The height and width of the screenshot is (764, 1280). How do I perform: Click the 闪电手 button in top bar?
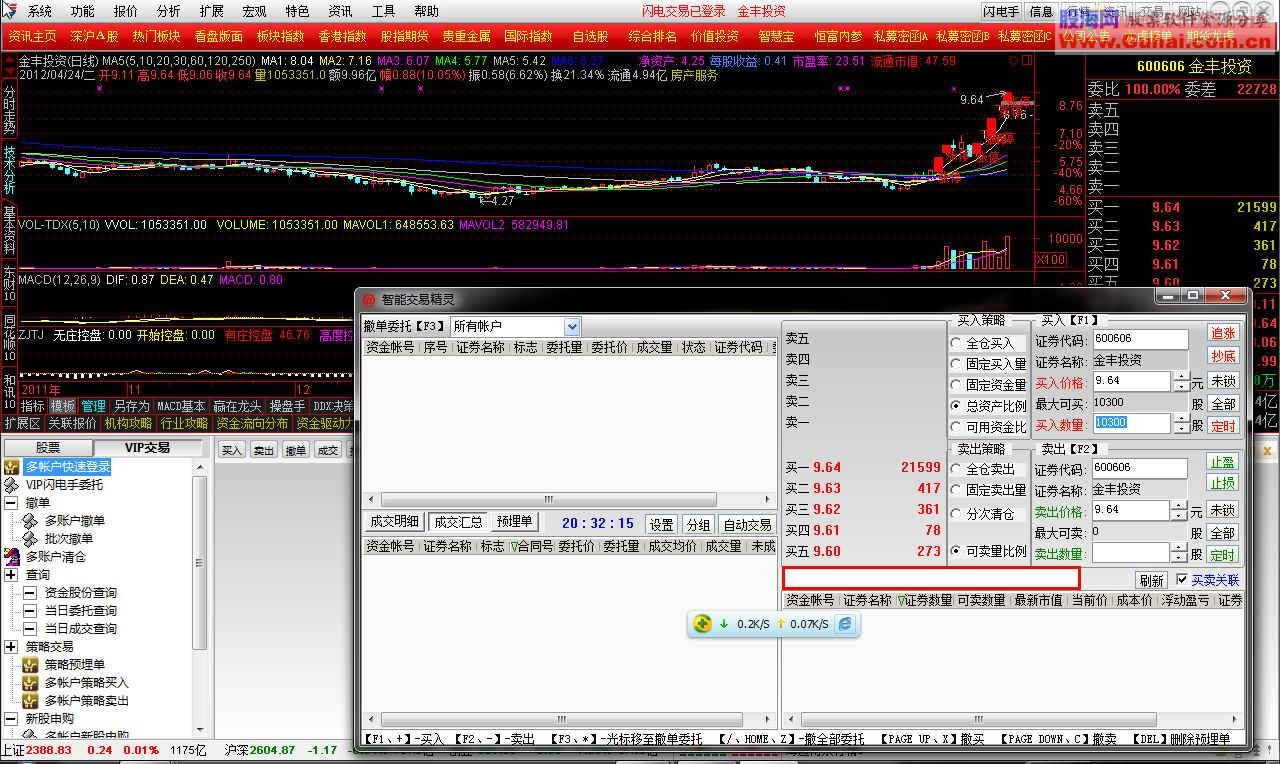coord(1000,12)
